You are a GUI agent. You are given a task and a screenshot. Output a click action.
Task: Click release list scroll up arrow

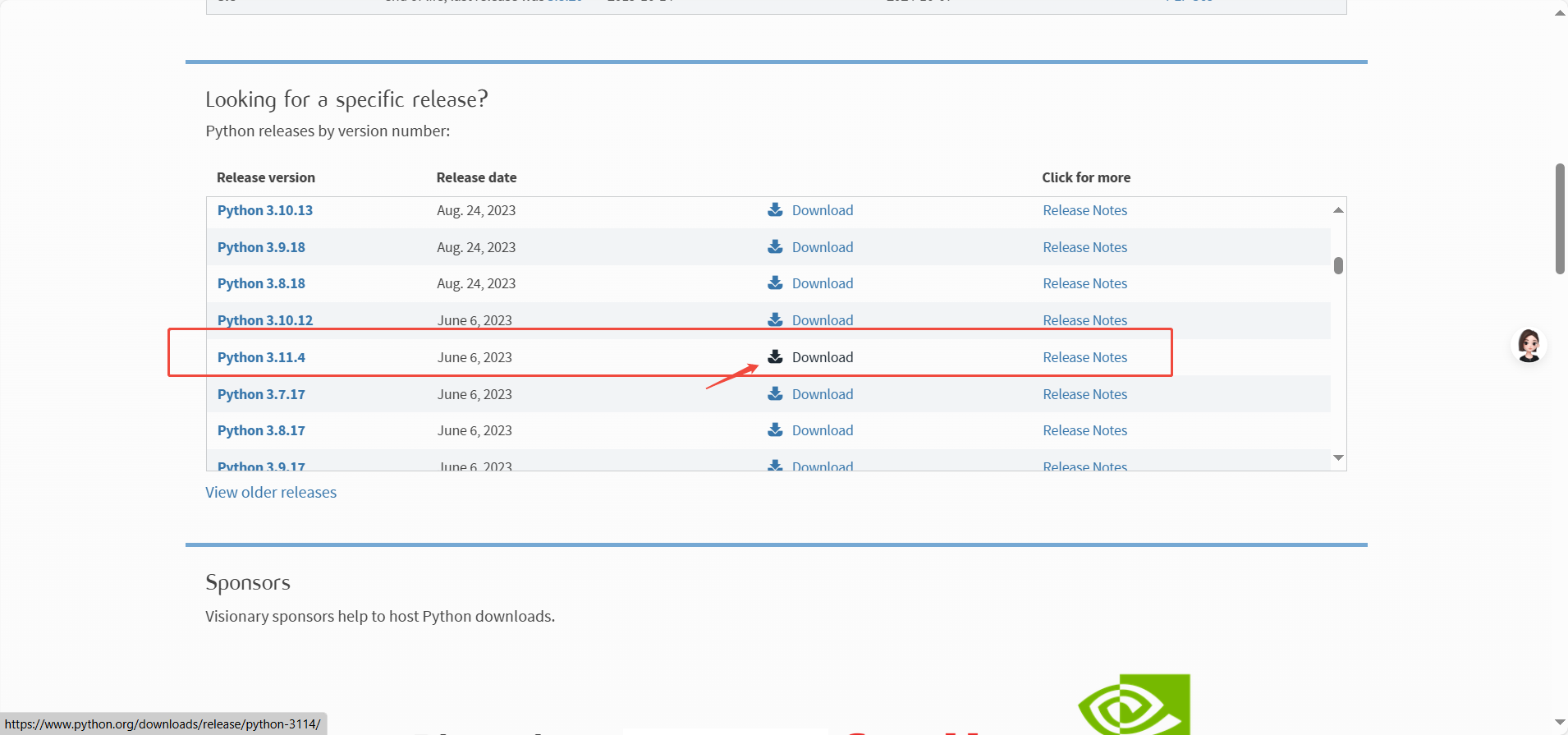(1338, 210)
